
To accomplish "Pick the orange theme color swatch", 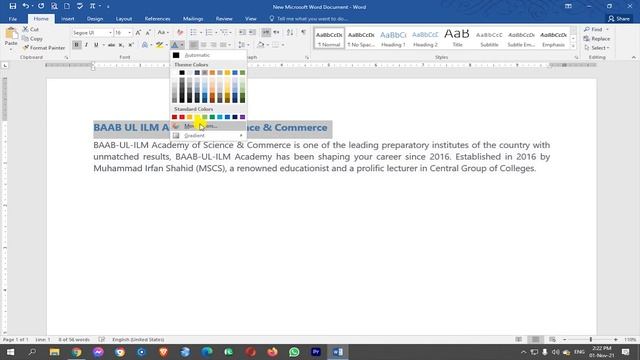I will (212, 73).
